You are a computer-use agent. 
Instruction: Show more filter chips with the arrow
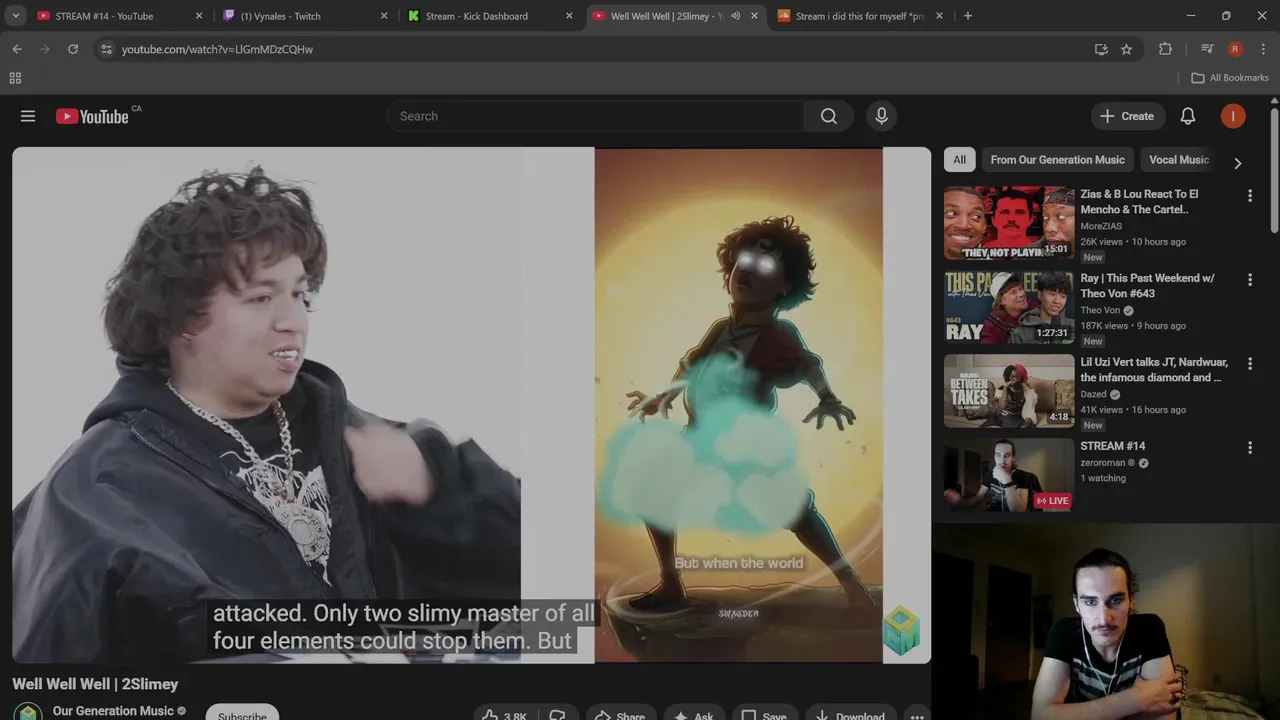point(1237,163)
